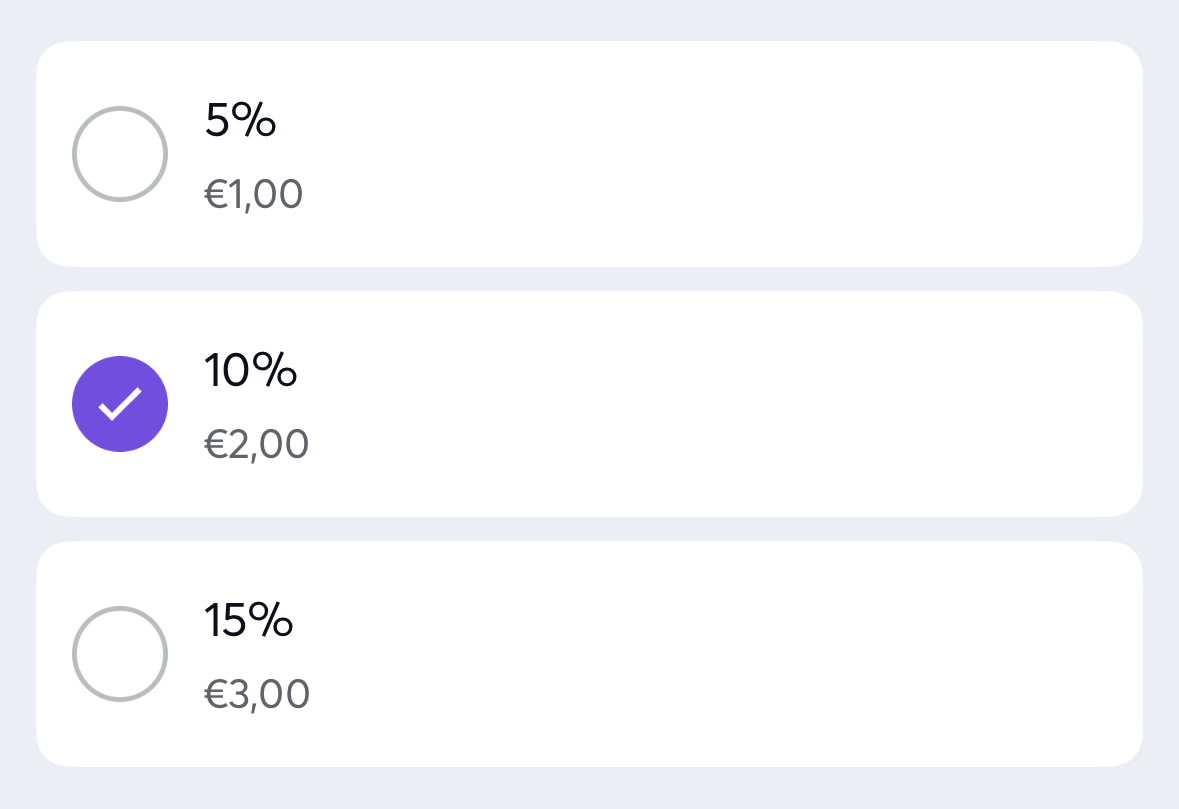This screenshot has width=1179, height=809.
Task: Click the gap between 10% and 15% cards
Action: click(589, 529)
